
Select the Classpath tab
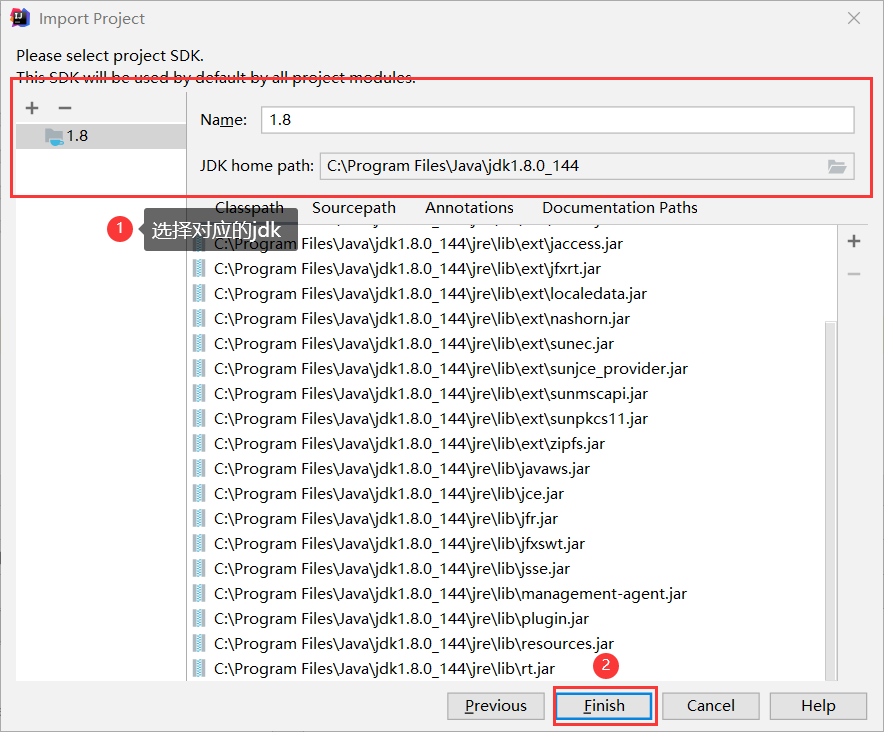[249, 207]
